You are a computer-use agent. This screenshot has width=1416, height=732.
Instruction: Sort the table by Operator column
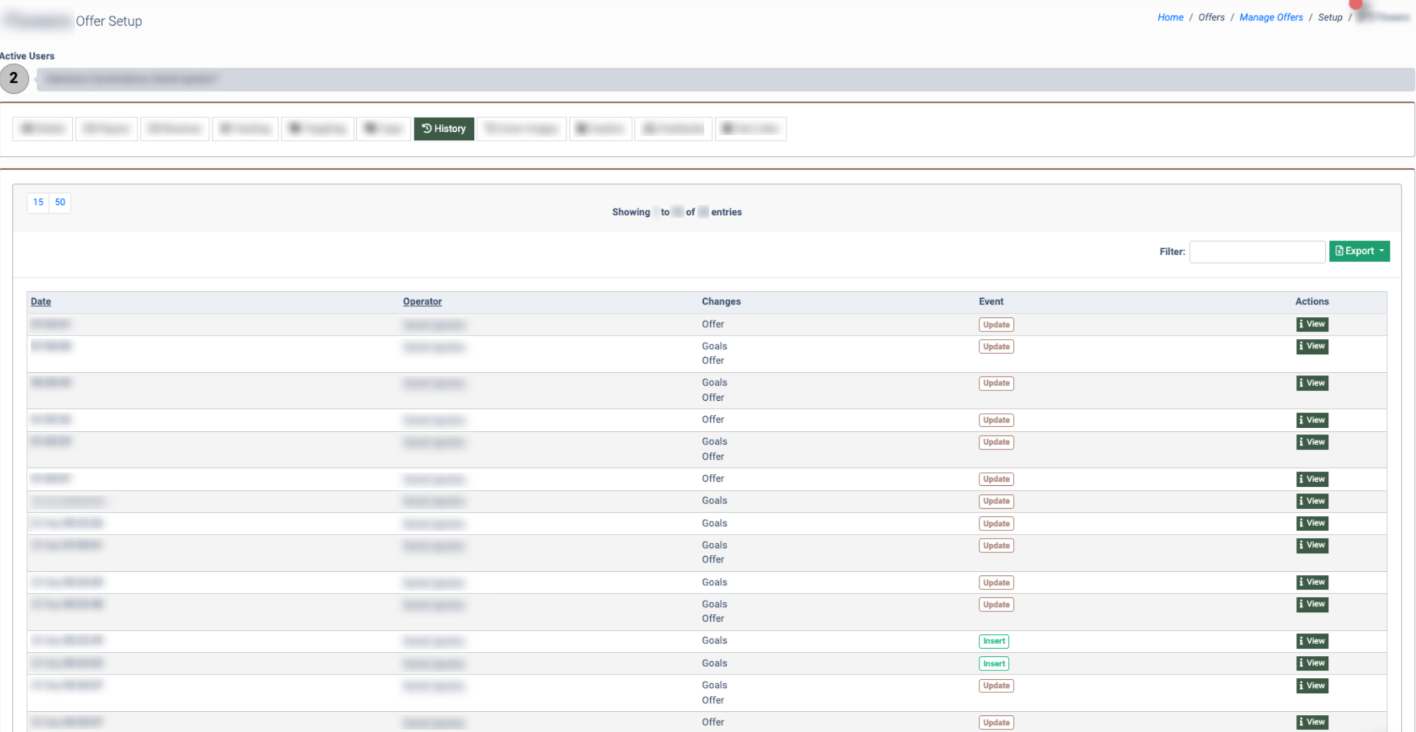tap(422, 301)
